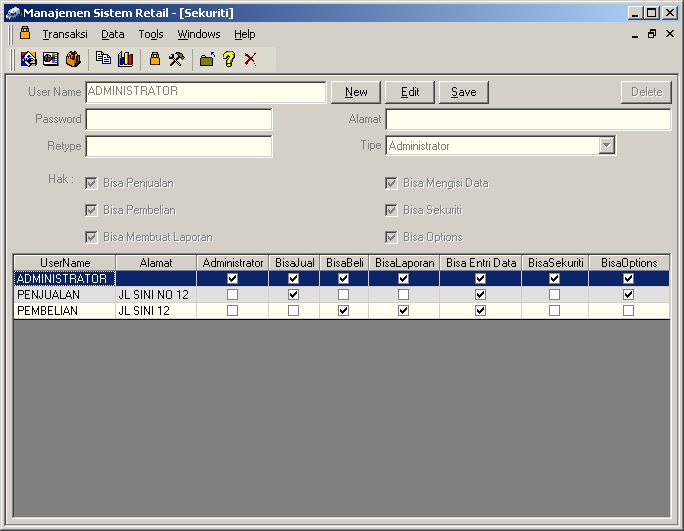Screen dimensions: 684x531
Task: Click the Edit button
Action: pos(410,92)
